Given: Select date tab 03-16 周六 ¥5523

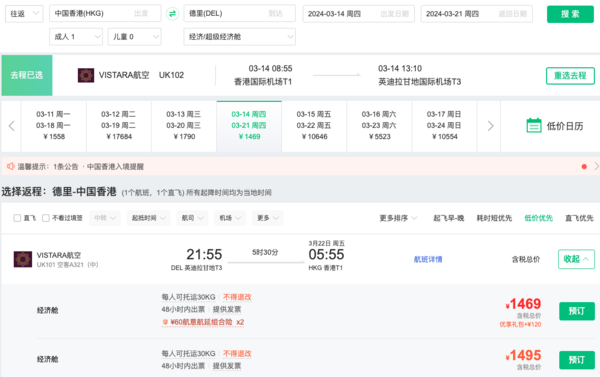Looking at the screenshot, I should [x=379, y=126].
